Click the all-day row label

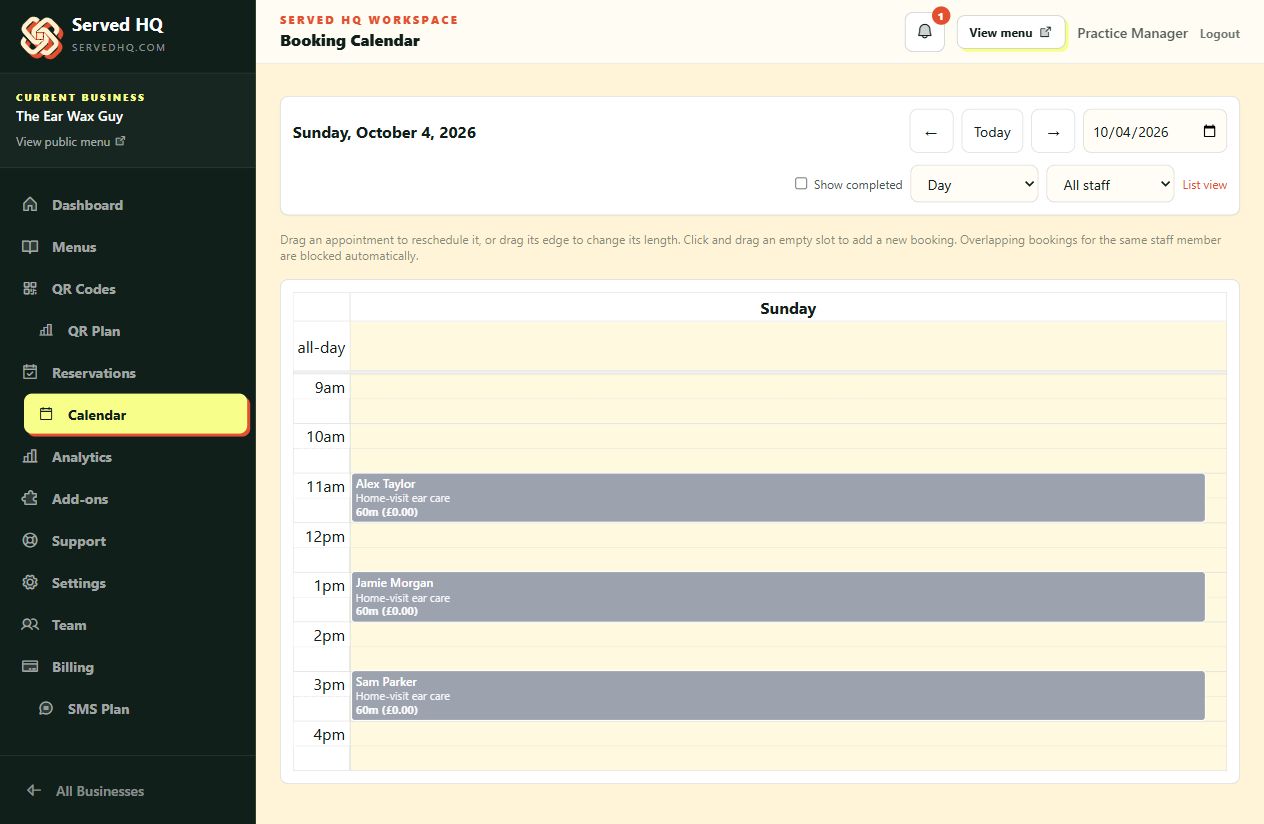point(321,348)
